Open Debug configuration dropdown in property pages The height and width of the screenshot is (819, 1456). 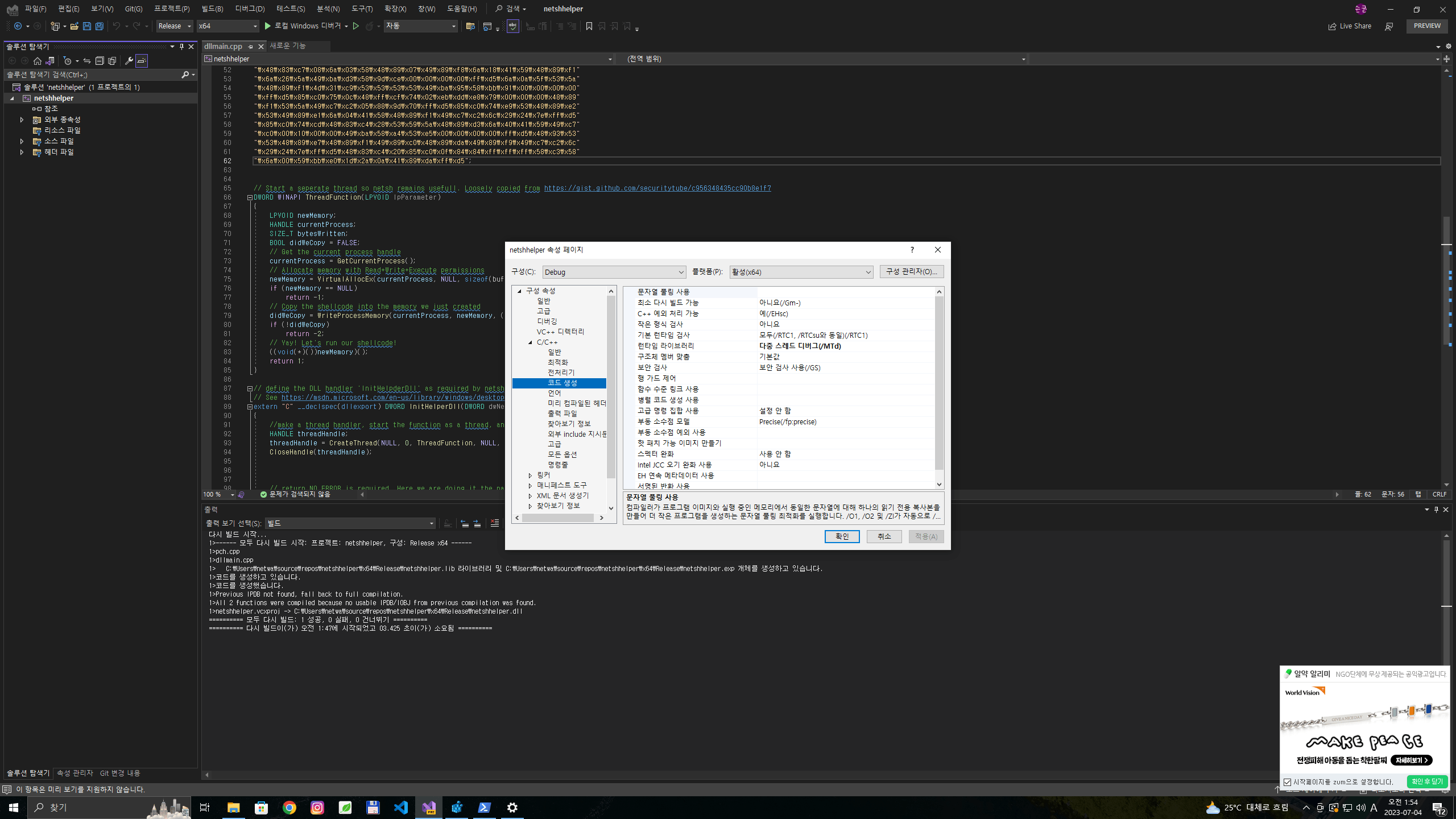614,272
